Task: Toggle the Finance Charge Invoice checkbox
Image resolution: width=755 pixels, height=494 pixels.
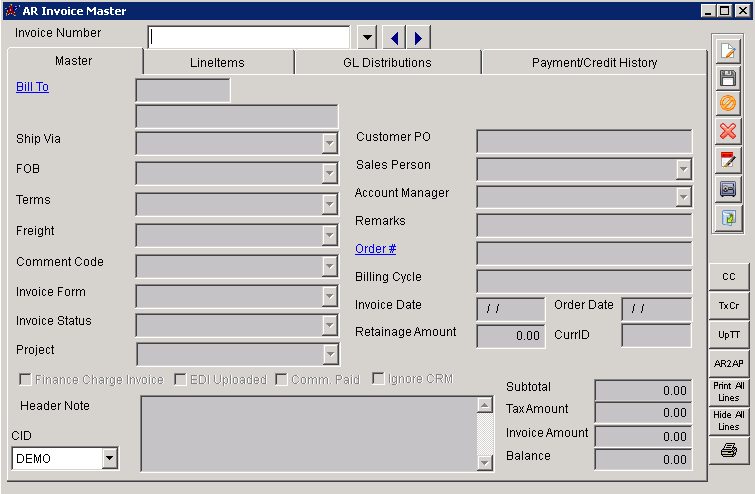Action: [x=25, y=380]
